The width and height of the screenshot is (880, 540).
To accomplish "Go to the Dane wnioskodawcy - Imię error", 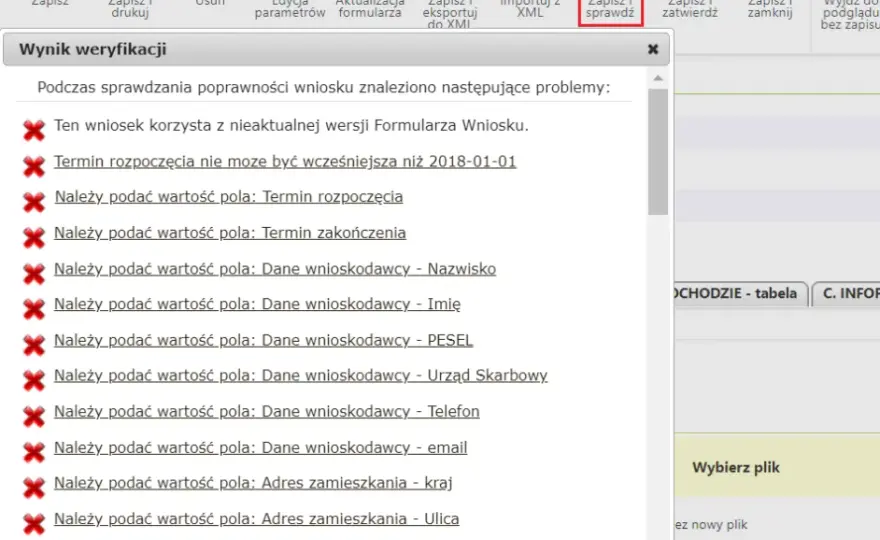I will pos(257,304).
